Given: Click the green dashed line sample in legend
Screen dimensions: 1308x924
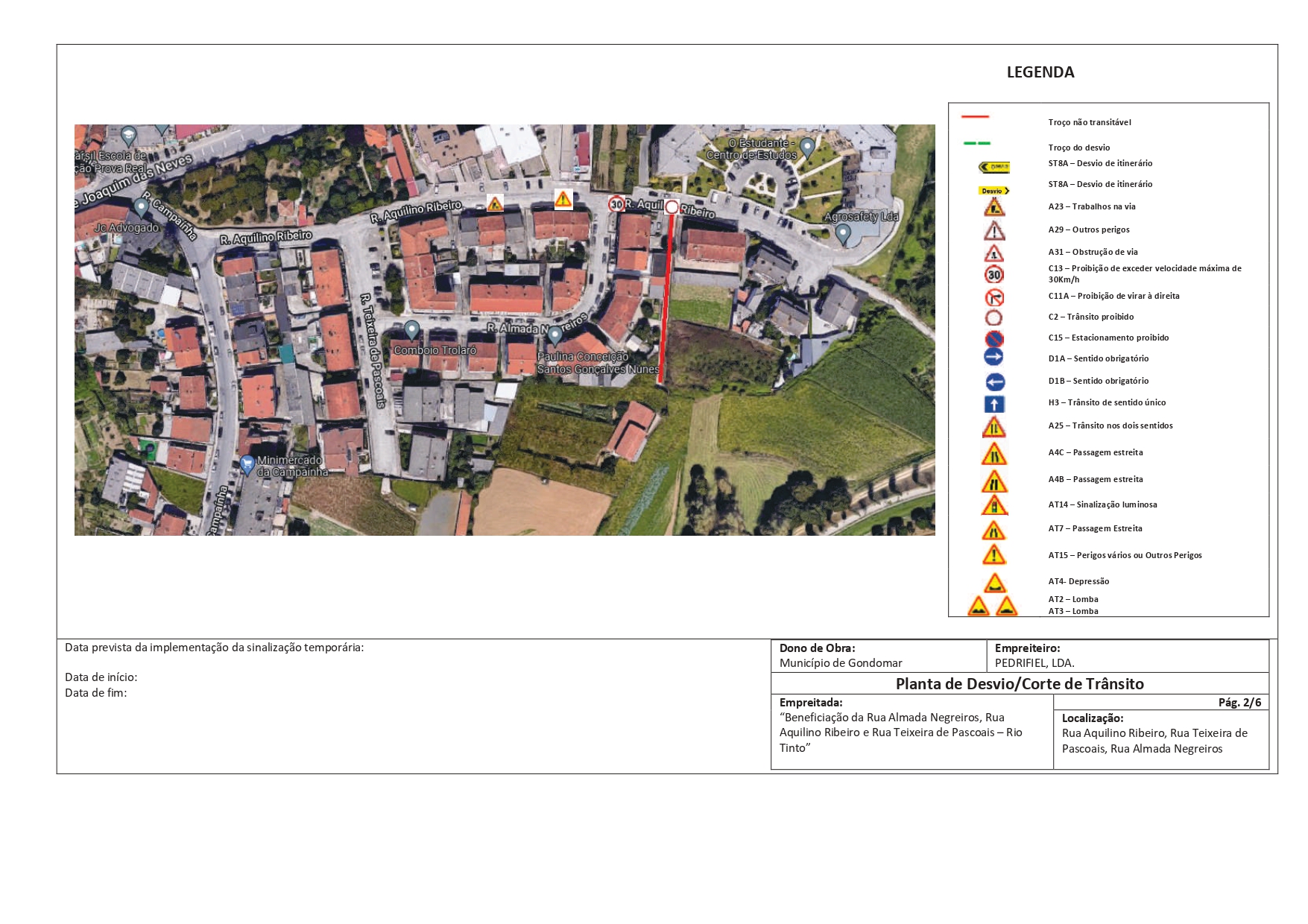Looking at the screenshot, I should pyautogui.click(x=977, y=143).
